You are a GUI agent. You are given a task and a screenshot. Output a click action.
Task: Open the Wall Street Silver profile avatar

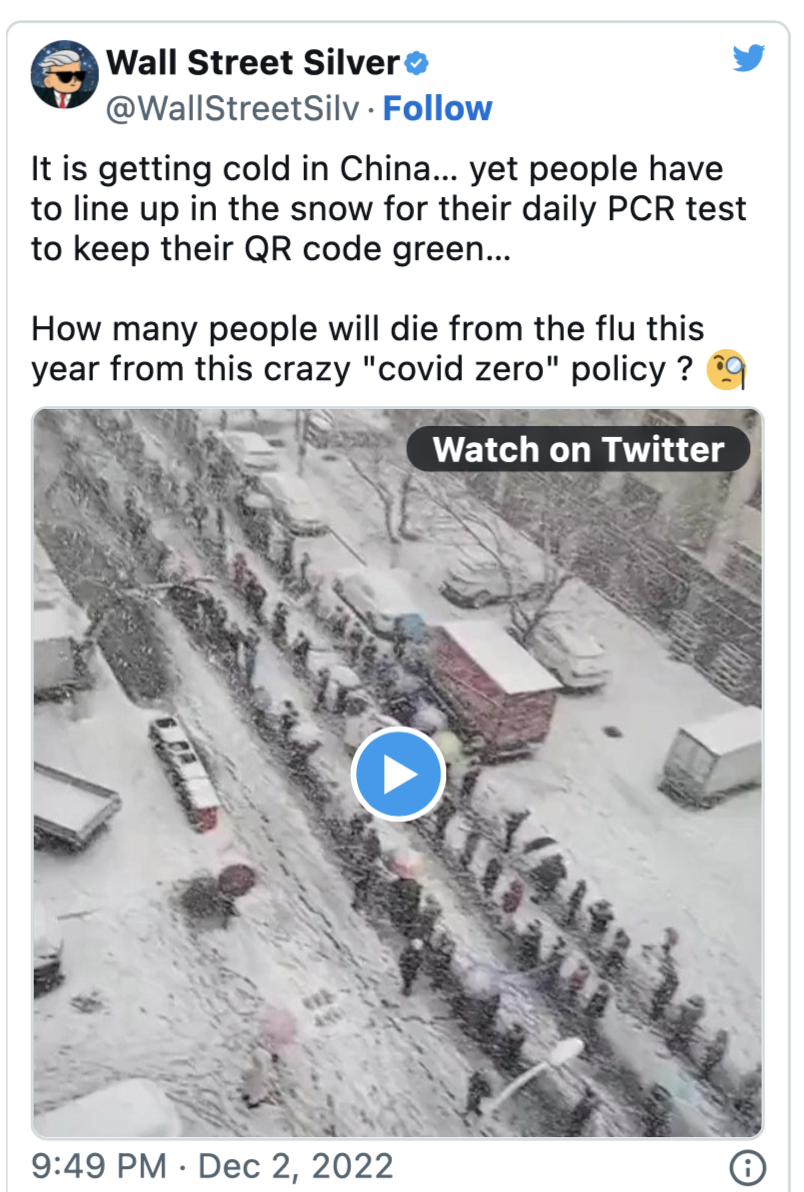point(65,74)
